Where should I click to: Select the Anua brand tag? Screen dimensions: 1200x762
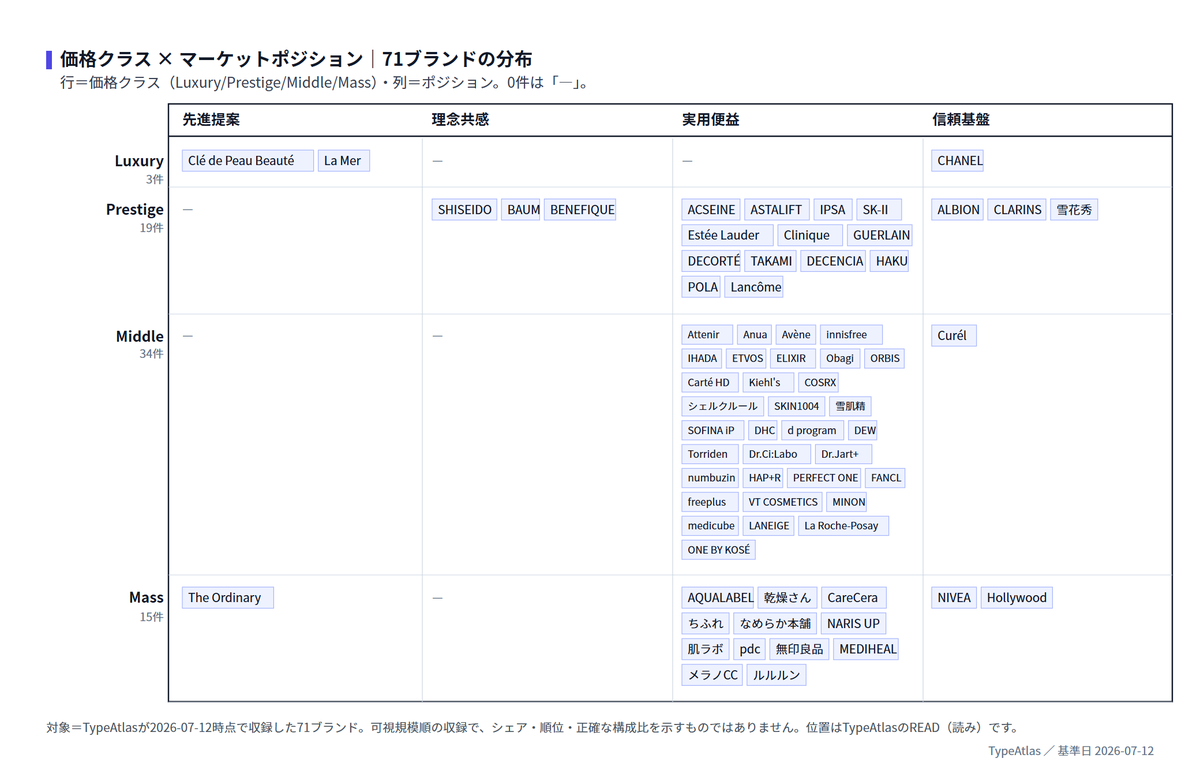coord(755,334)
